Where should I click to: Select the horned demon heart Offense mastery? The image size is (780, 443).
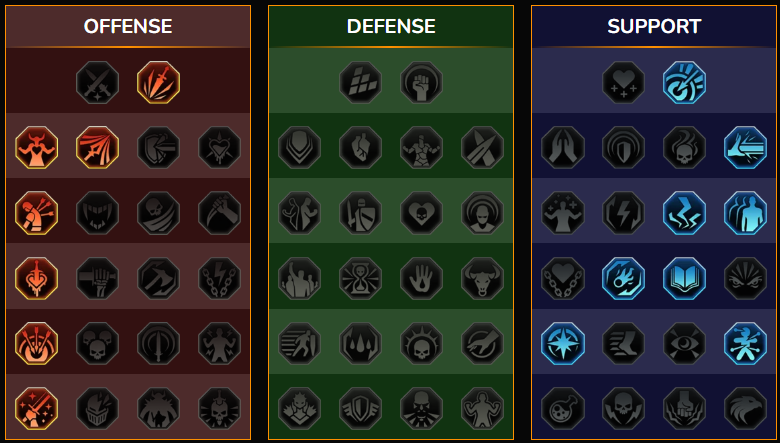[36, 148]
